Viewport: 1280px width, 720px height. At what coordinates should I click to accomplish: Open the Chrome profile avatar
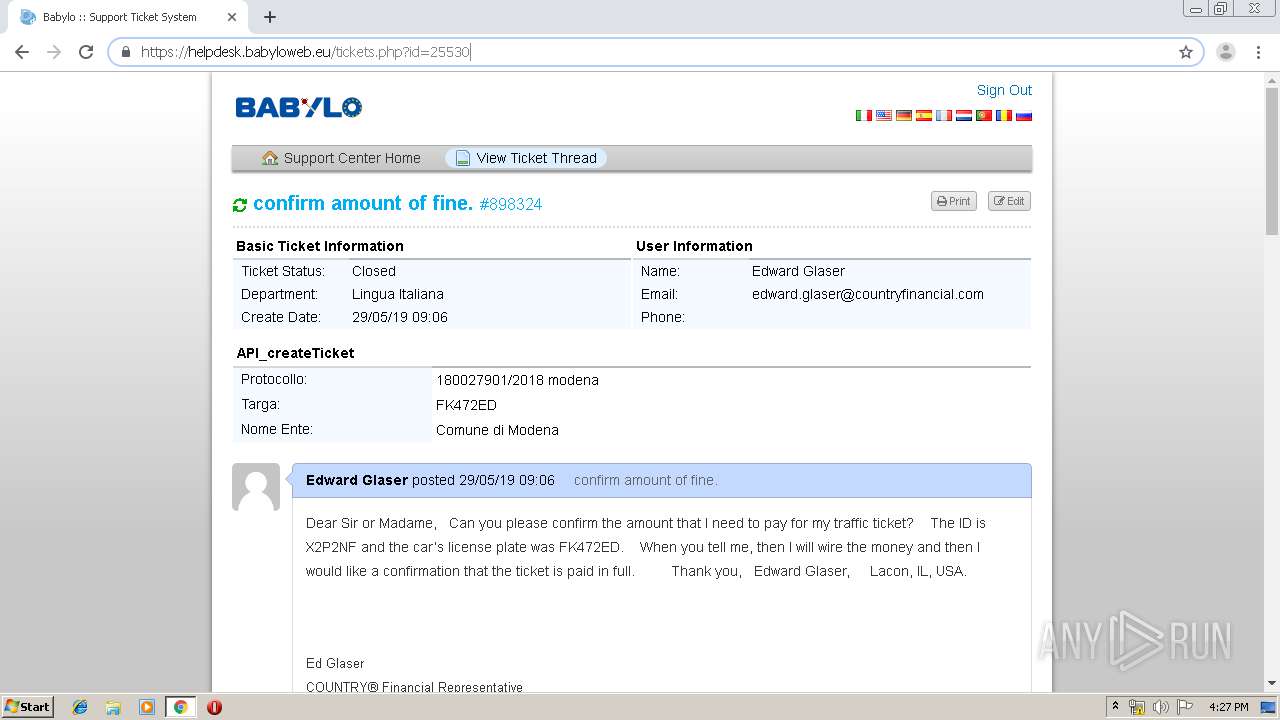click(1225, 52)
